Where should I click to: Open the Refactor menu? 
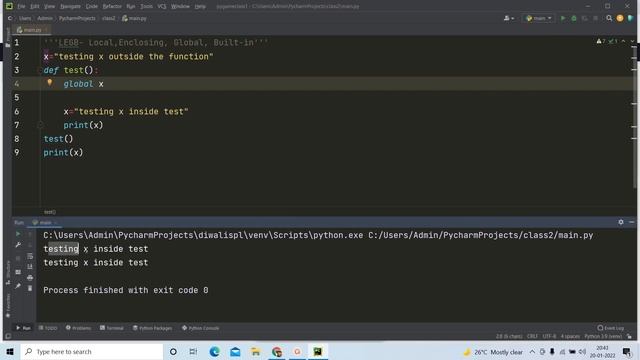coord(112,7)
